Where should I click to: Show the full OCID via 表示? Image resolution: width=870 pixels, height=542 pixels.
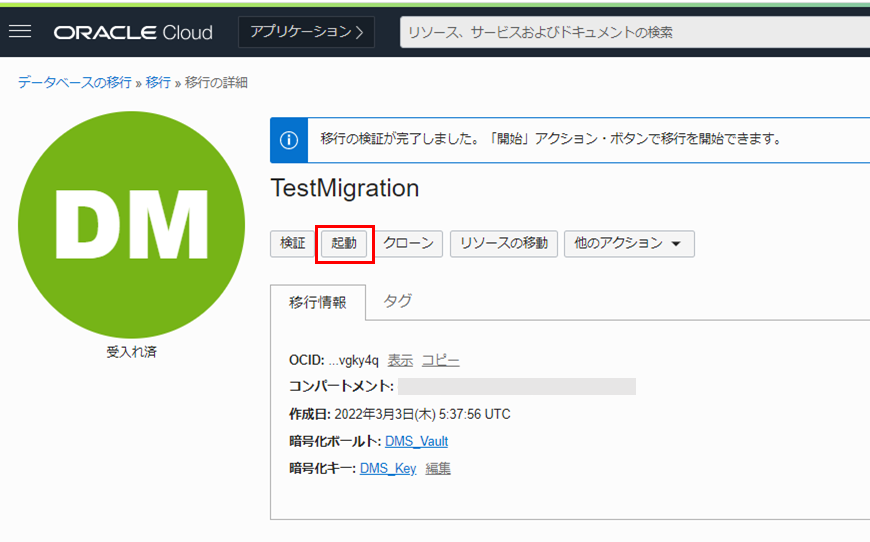tap(400, 360)
